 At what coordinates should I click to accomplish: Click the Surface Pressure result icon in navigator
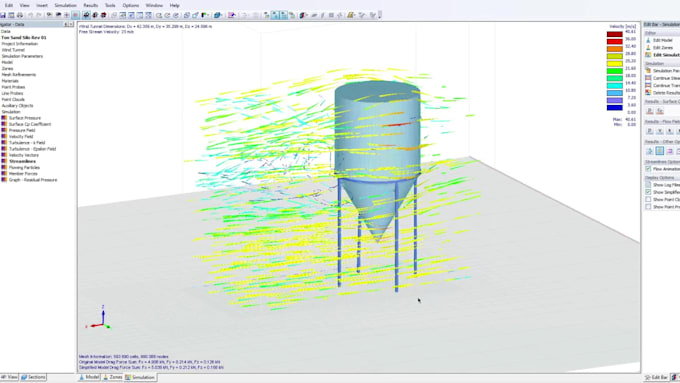[4, 118]
